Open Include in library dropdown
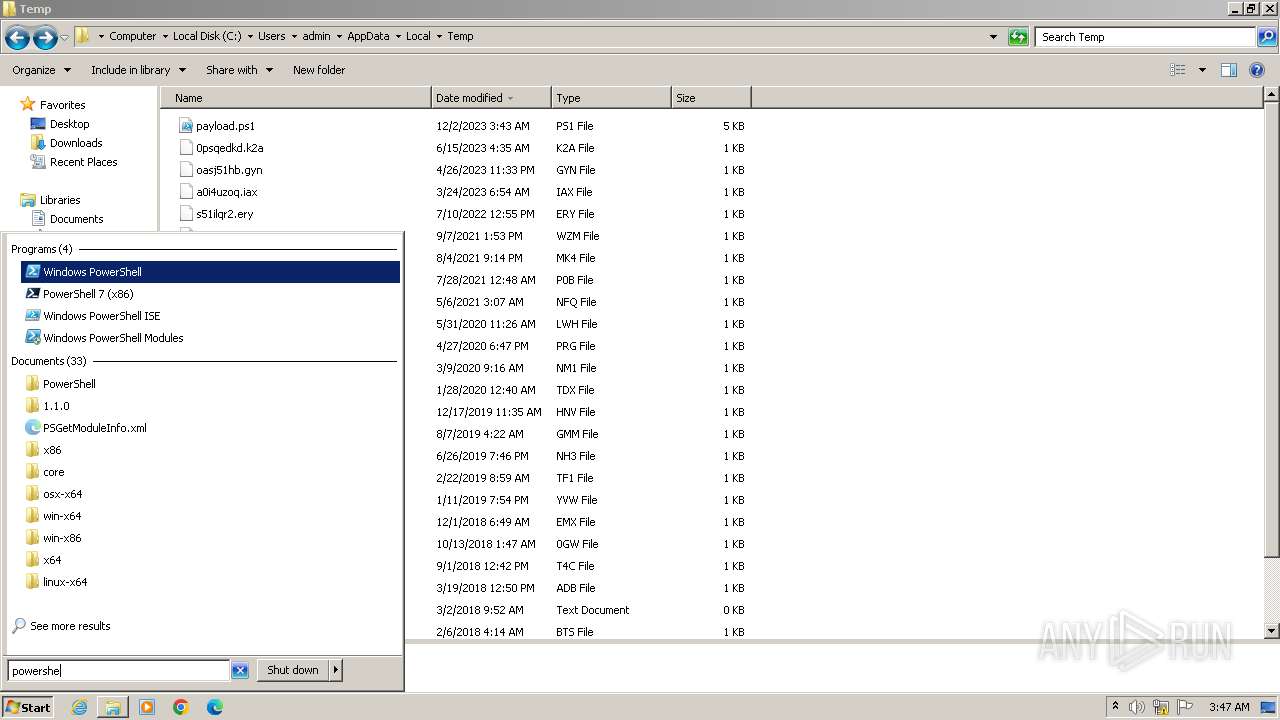The height and width of the screenshot is (720, 1280). pyautogui.click(x=138, y=70)
